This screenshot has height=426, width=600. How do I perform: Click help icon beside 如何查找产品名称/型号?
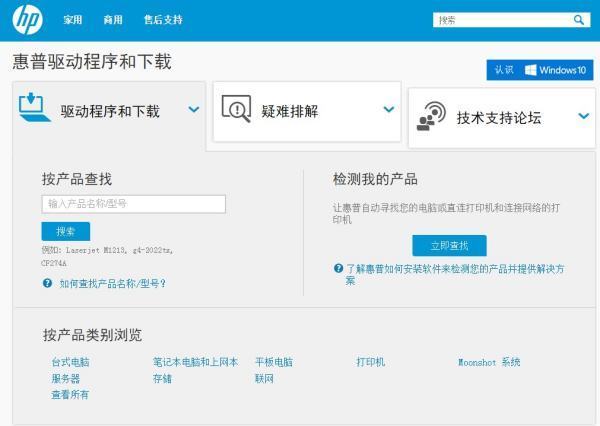tap(47, 283)
